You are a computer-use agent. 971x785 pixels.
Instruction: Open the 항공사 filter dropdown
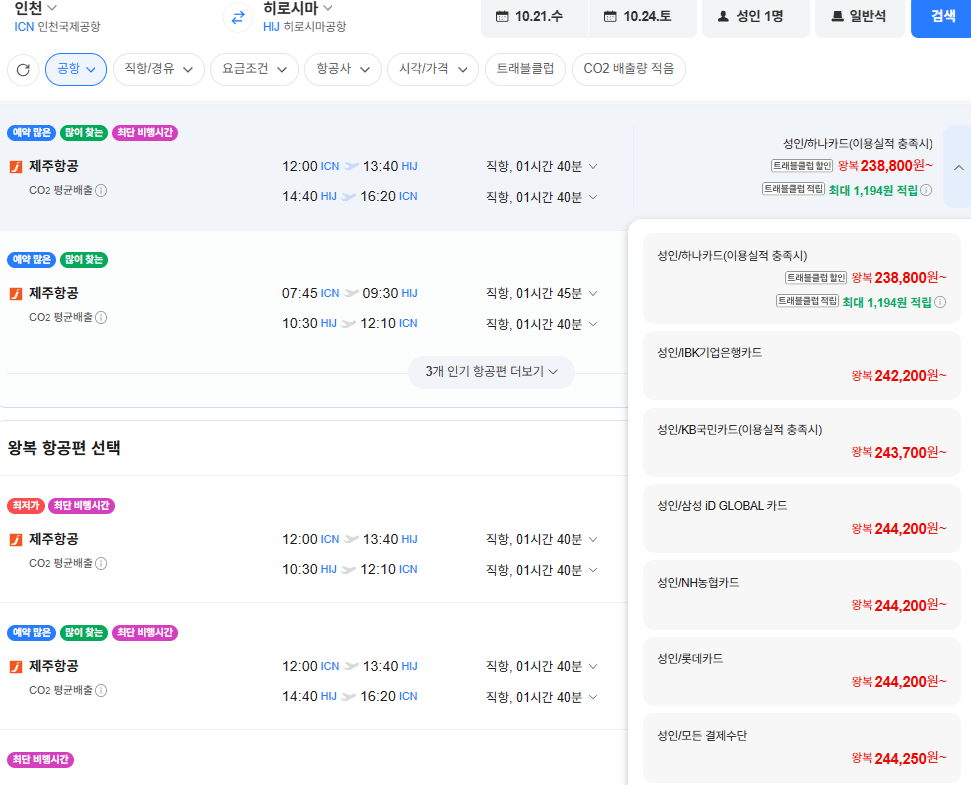point(342,69)
